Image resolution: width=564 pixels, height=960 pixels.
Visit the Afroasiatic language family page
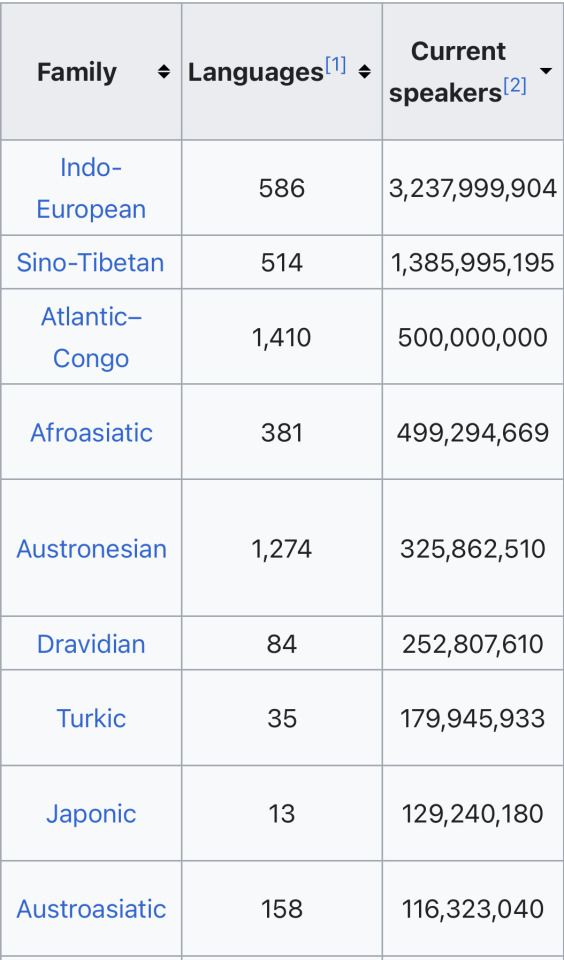[x=91, y=432]
